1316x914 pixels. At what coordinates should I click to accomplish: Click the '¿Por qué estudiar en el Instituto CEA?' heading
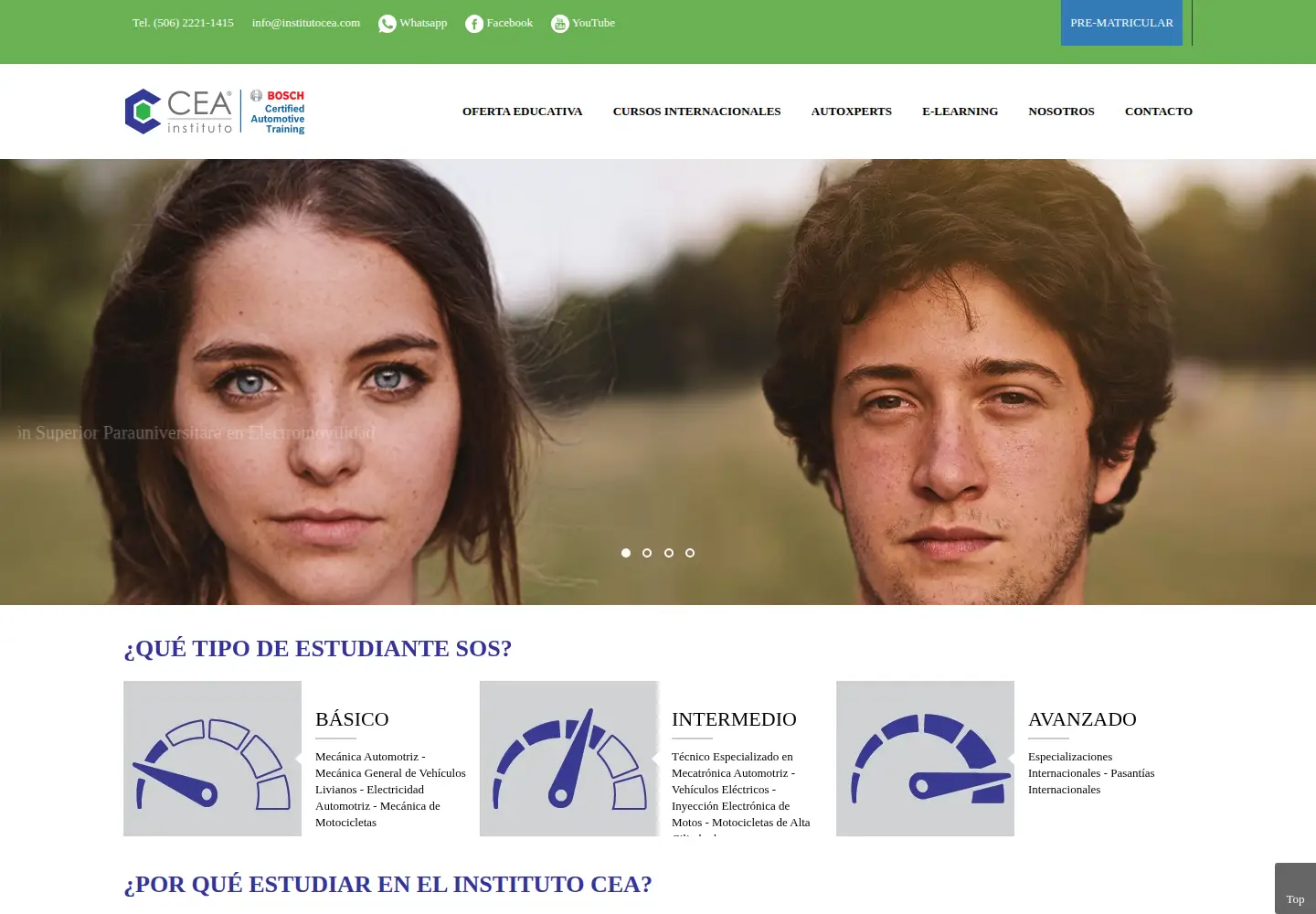(x=387, y=884)
